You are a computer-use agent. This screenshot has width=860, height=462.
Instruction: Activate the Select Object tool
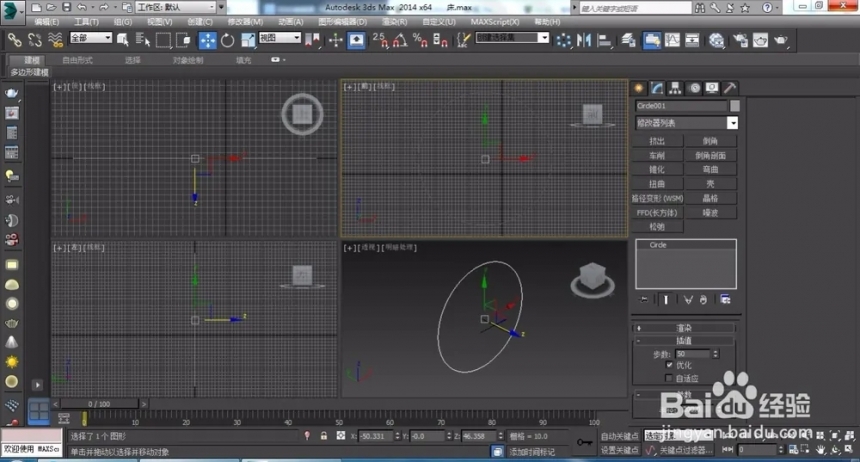point(122,40)
